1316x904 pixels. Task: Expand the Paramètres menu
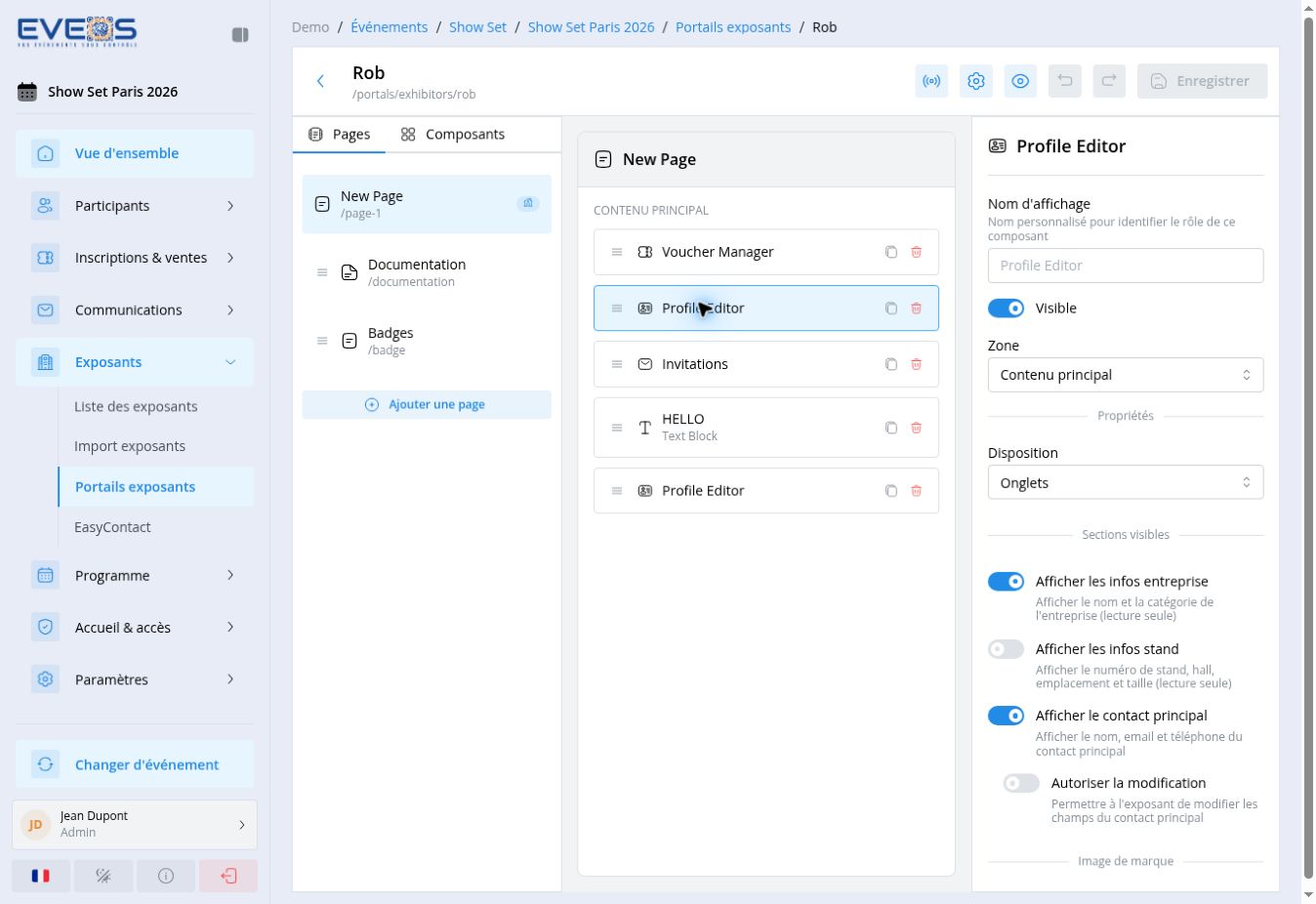click(x=135, y=679)
